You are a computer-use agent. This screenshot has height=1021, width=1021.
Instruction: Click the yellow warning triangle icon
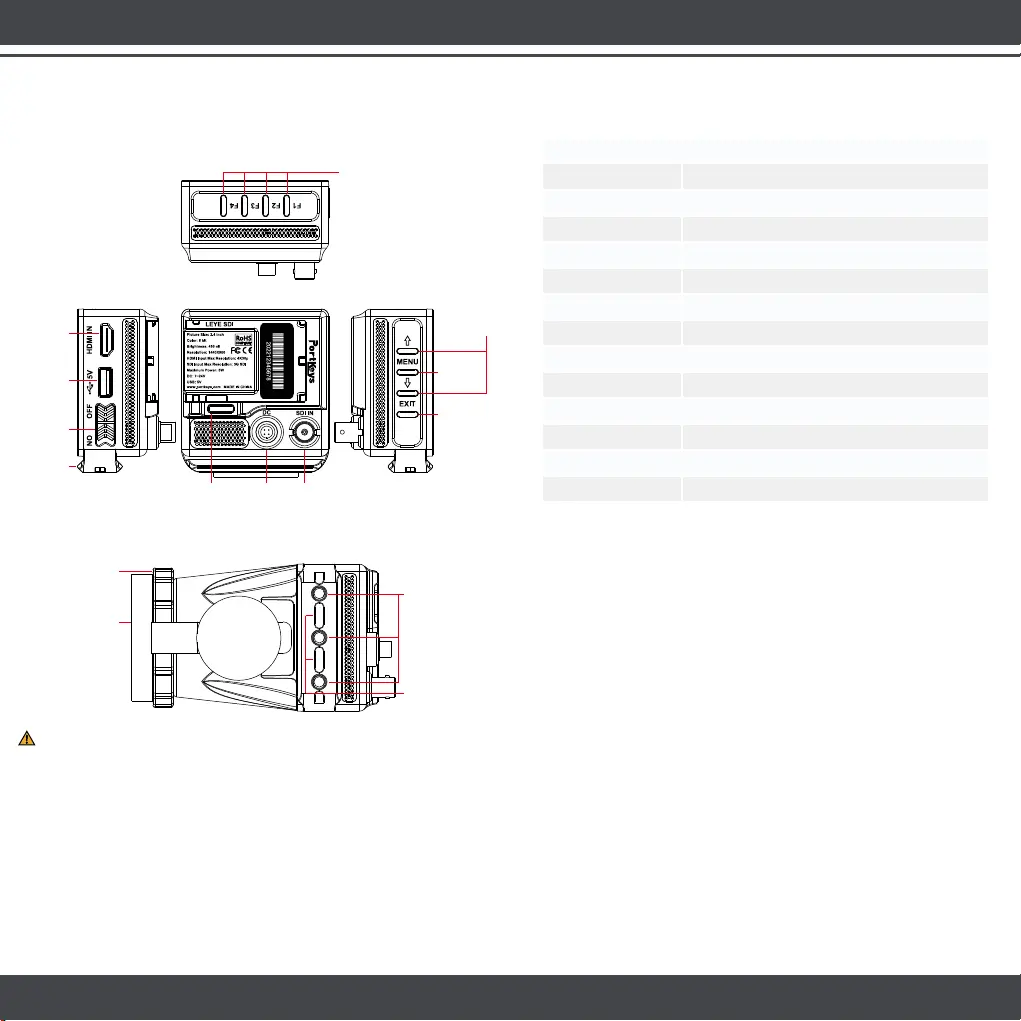27,739
